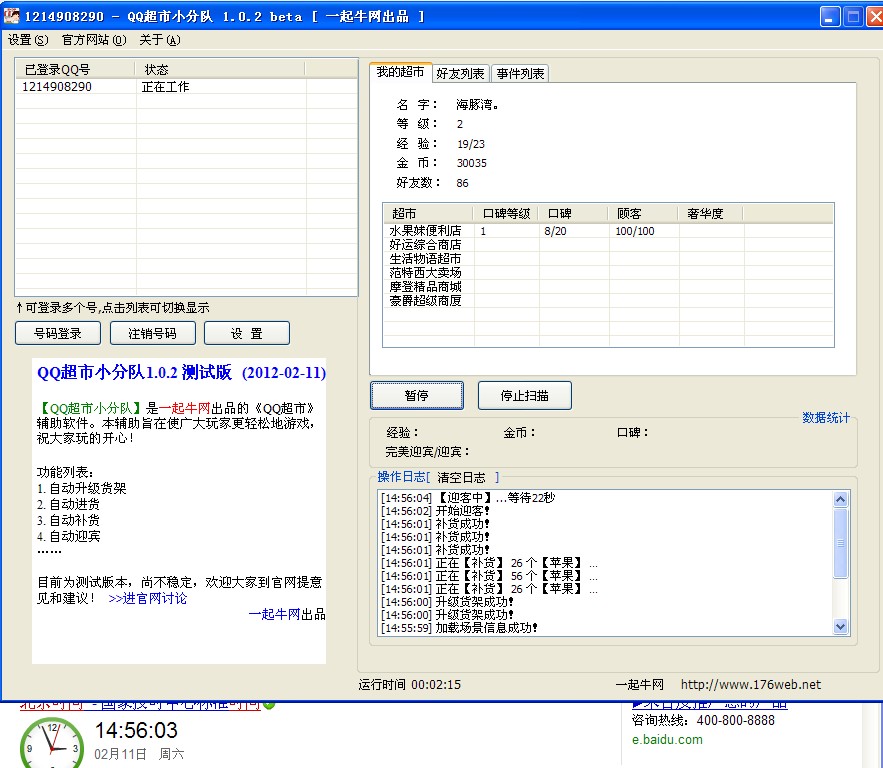This screenshot has height=768, width=883.
Task: Click log entry 加载场景信息成功
Action: (459, 627)
